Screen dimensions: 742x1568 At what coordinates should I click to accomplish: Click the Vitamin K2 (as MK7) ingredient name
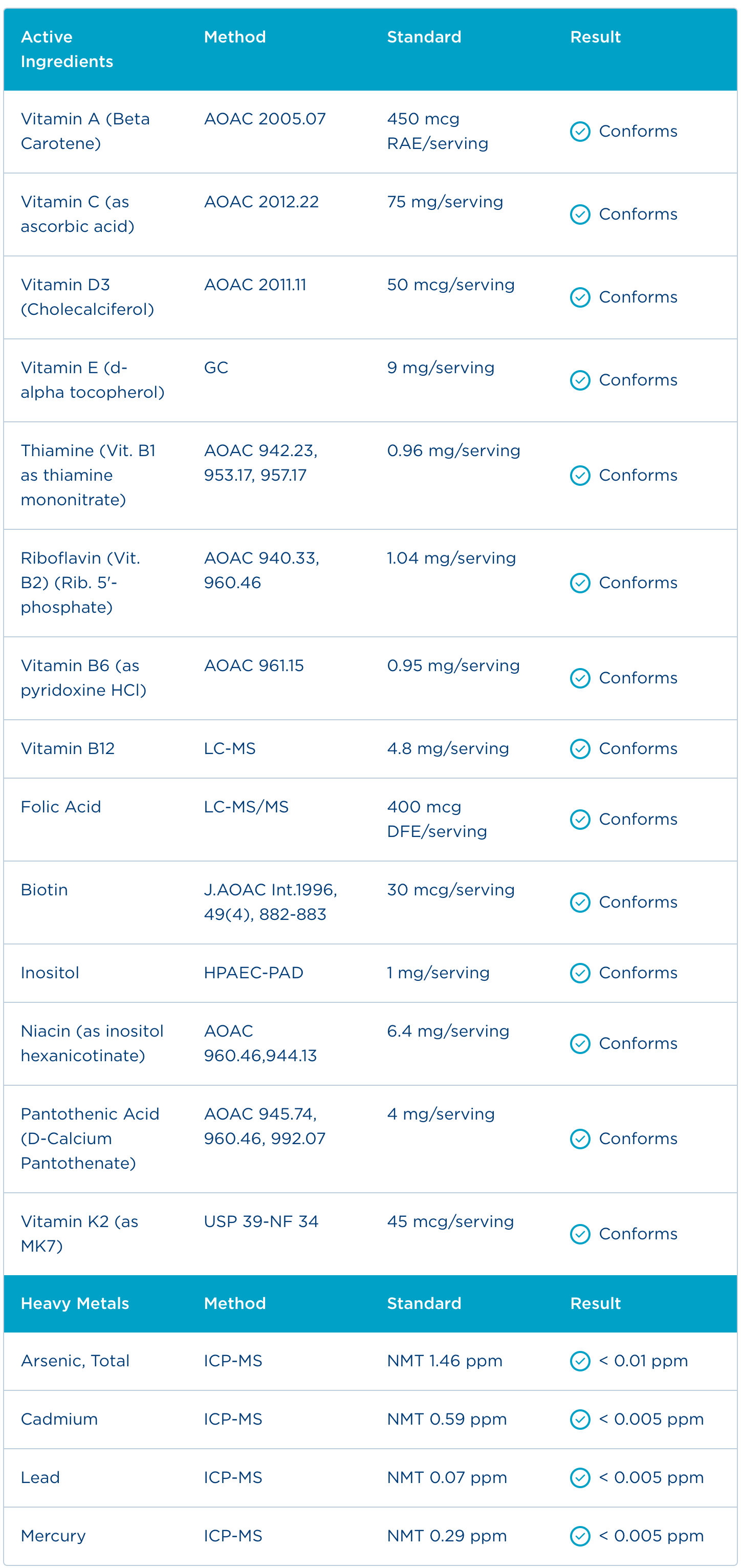[x=79, y=1233]
